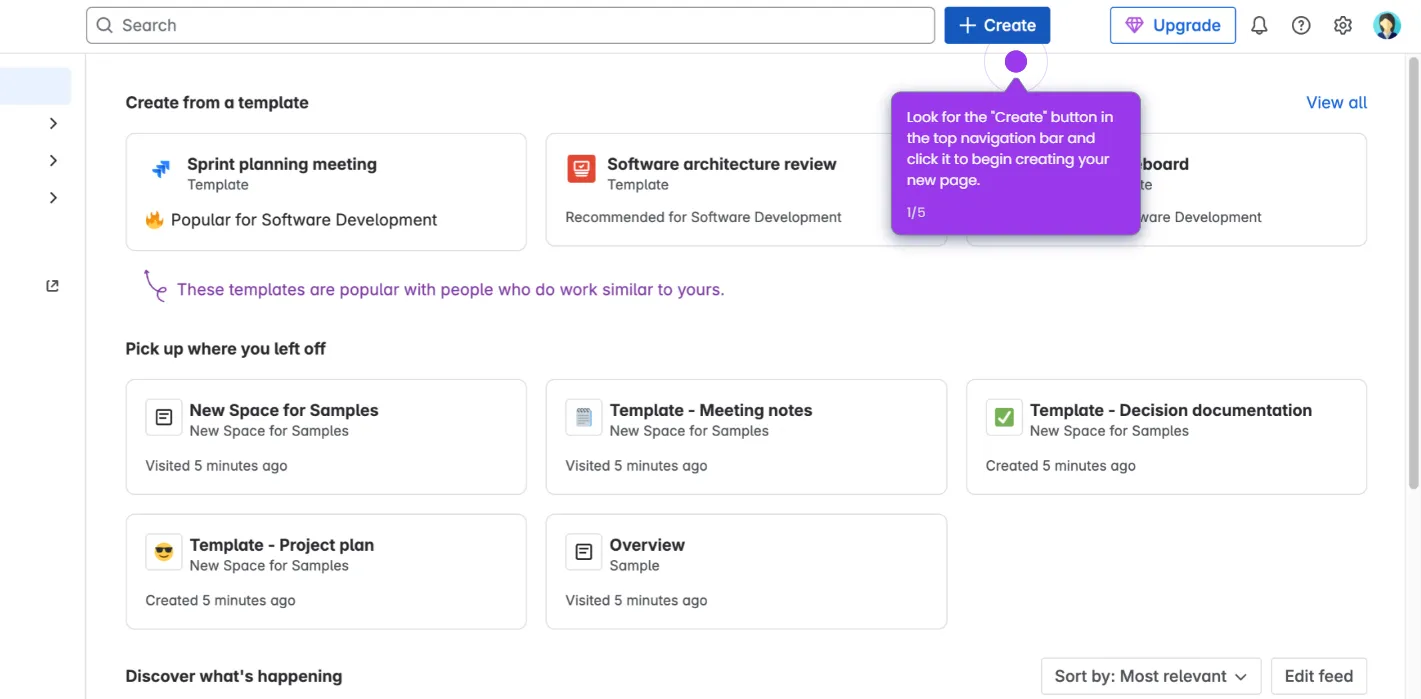Open the Sprint planning meeting template card
This screenshot has height=699, width=1421.
coord(326,192)
